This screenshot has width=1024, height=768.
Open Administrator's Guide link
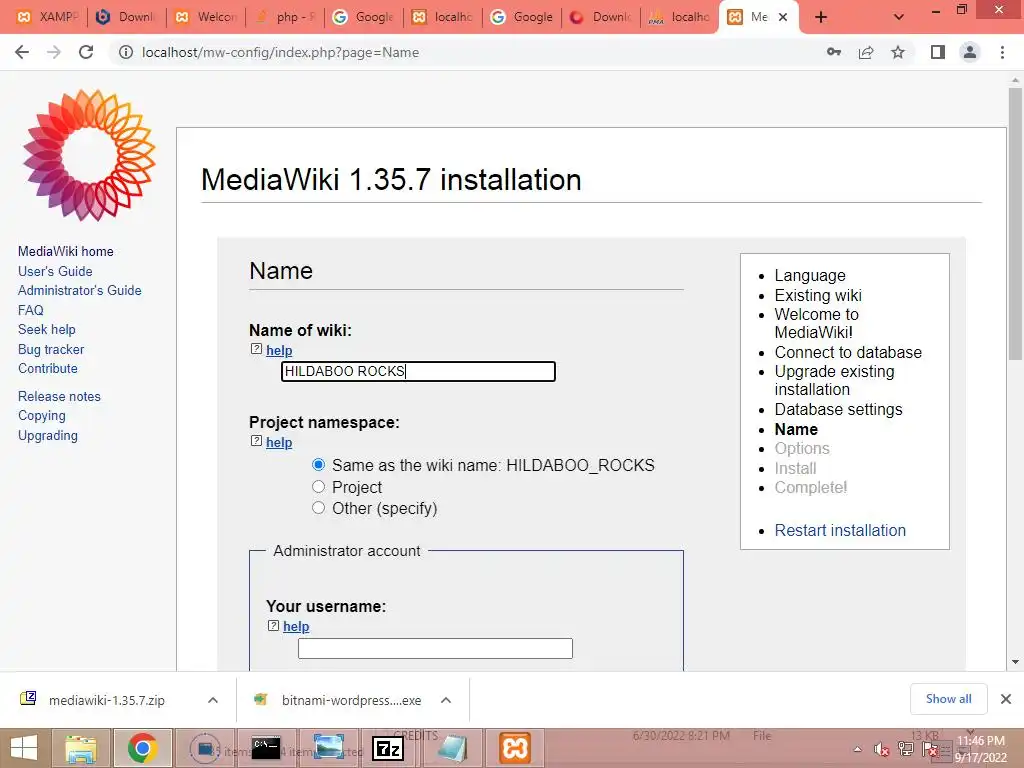click(80, 290)
